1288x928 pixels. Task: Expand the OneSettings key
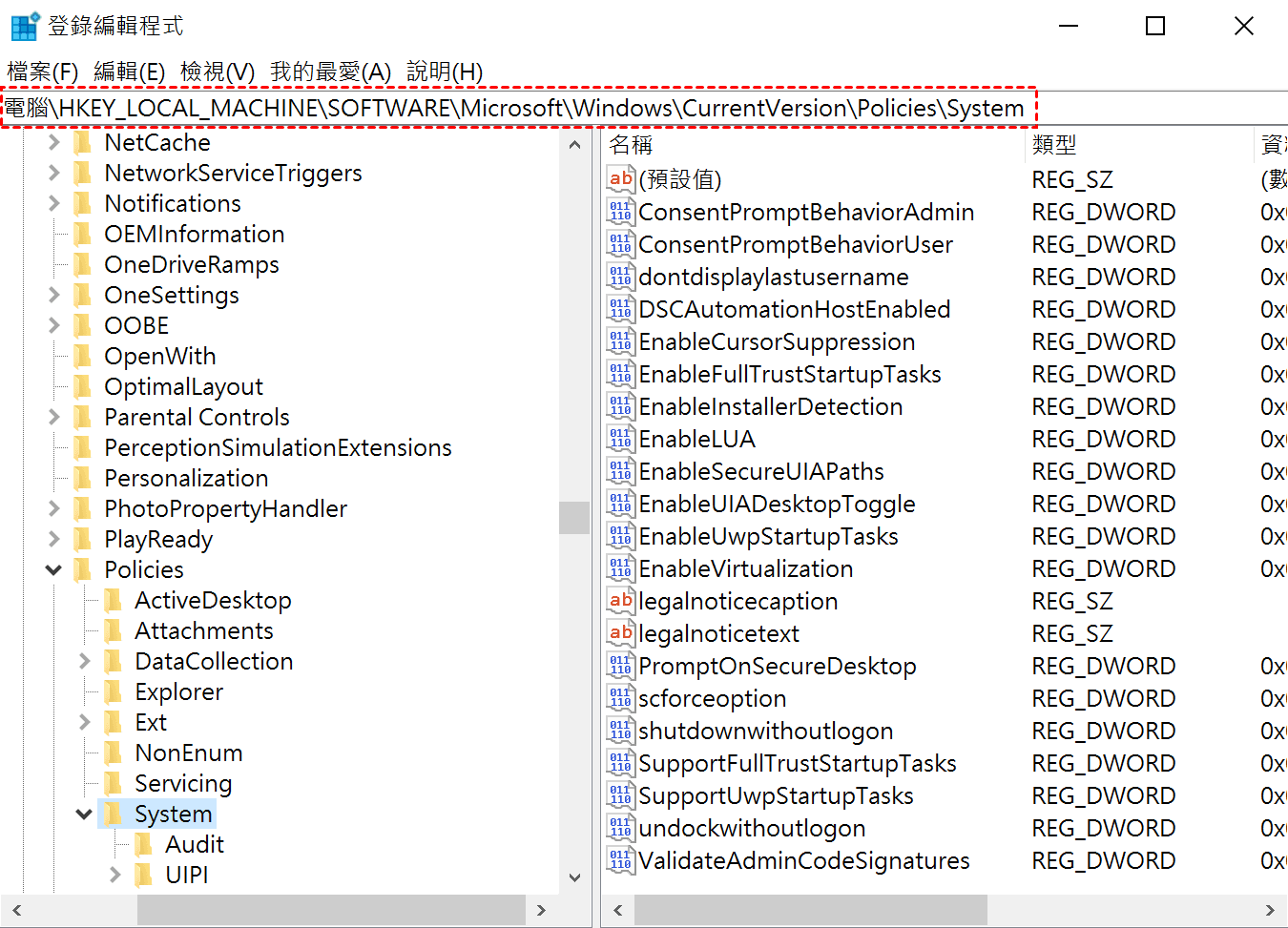point(54,296)
